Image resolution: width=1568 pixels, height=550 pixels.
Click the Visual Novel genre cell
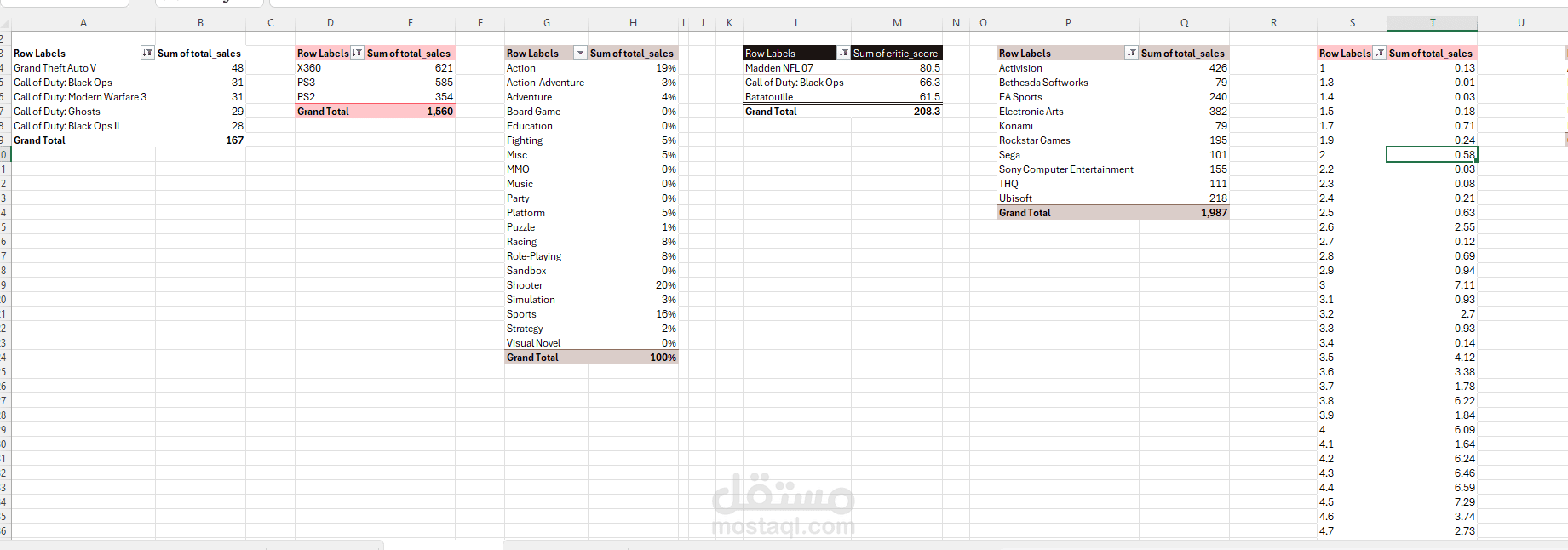click(x=547, y=343)
